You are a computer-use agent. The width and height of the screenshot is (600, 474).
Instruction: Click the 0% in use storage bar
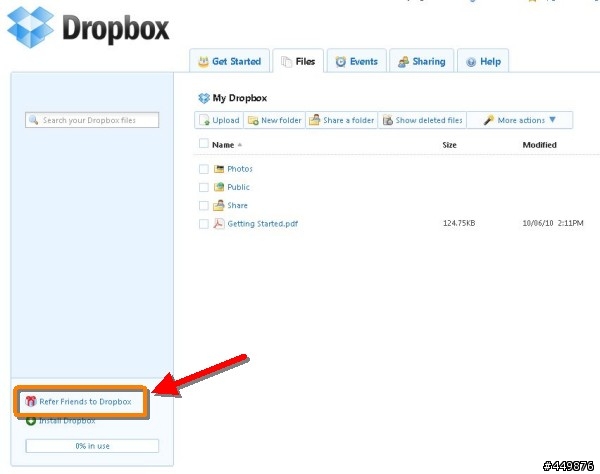point(92,446)
